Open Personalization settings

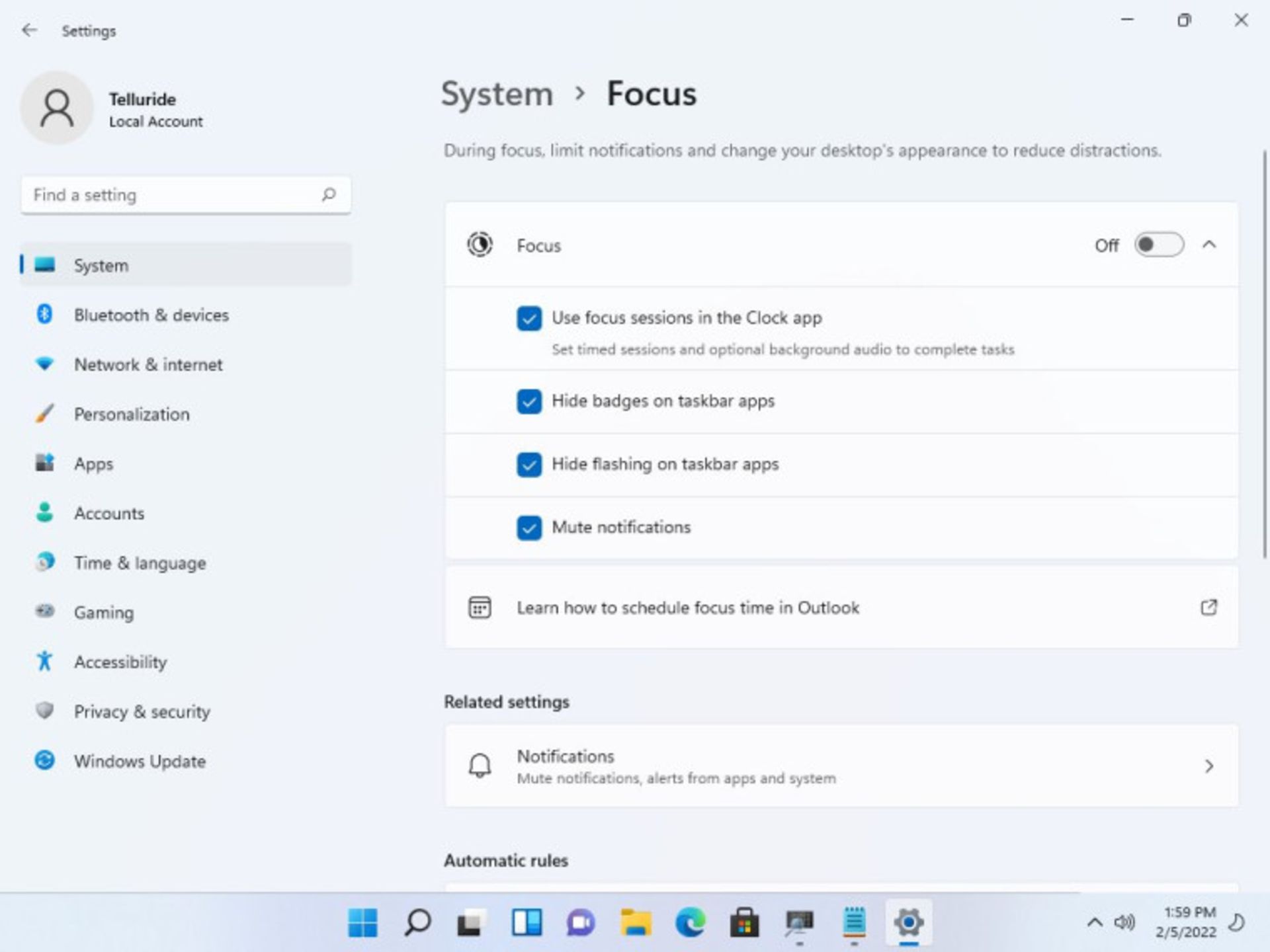pos(131,414)
